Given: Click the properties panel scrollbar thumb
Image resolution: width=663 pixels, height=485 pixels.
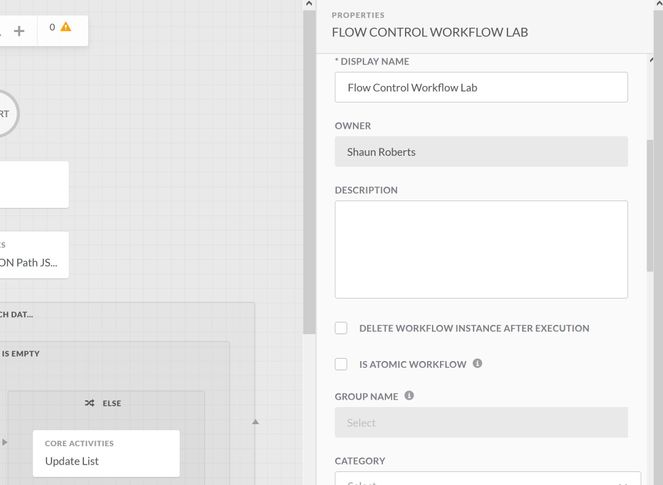Looking at the screenshot, I should click(650, 206).
